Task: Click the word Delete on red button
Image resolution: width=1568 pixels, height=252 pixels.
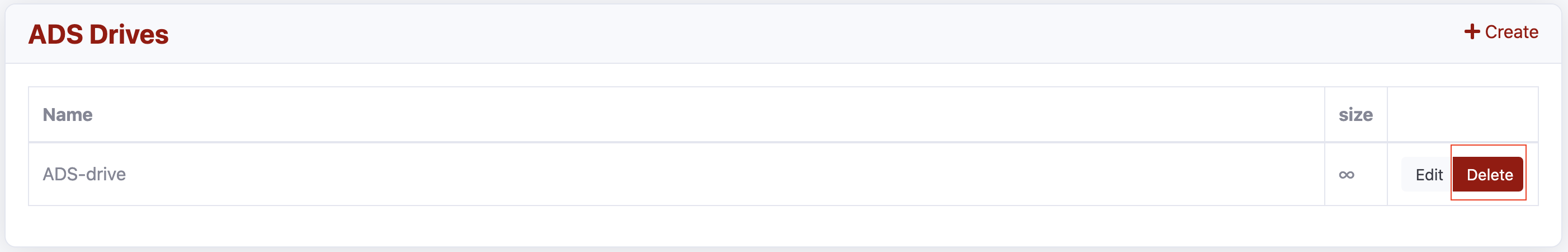Action: [1490, 175]
